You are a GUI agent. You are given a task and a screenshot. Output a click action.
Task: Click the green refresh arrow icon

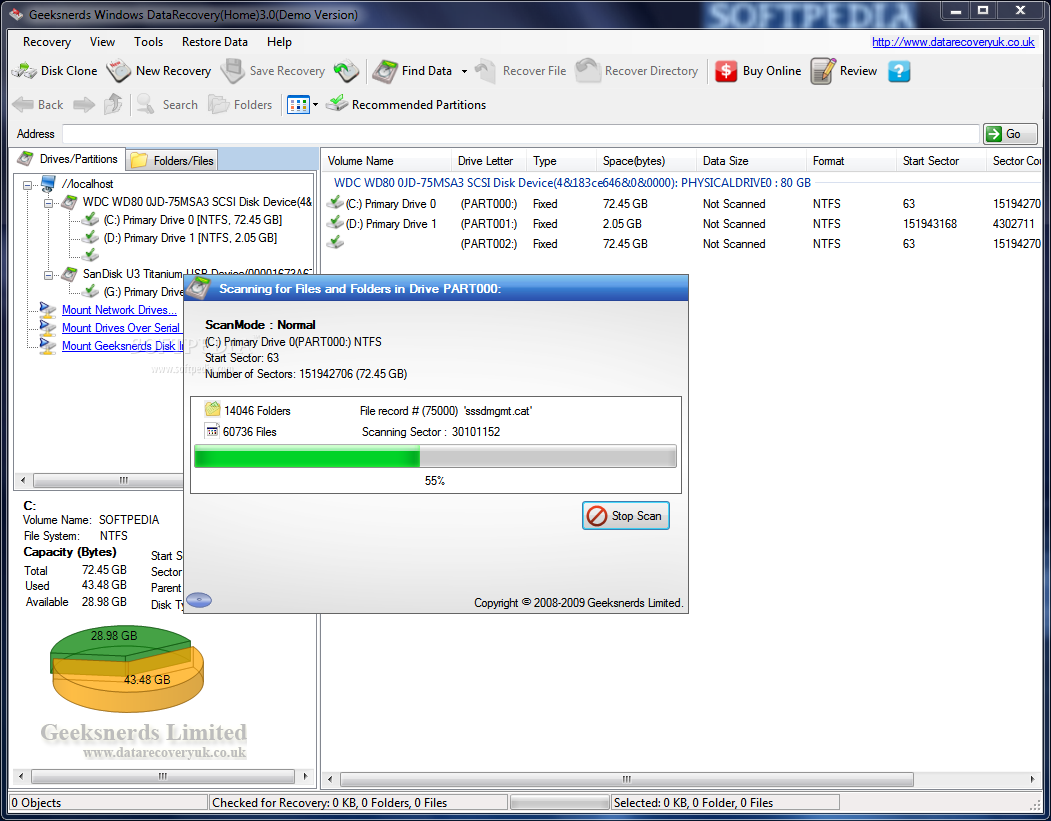347,71
